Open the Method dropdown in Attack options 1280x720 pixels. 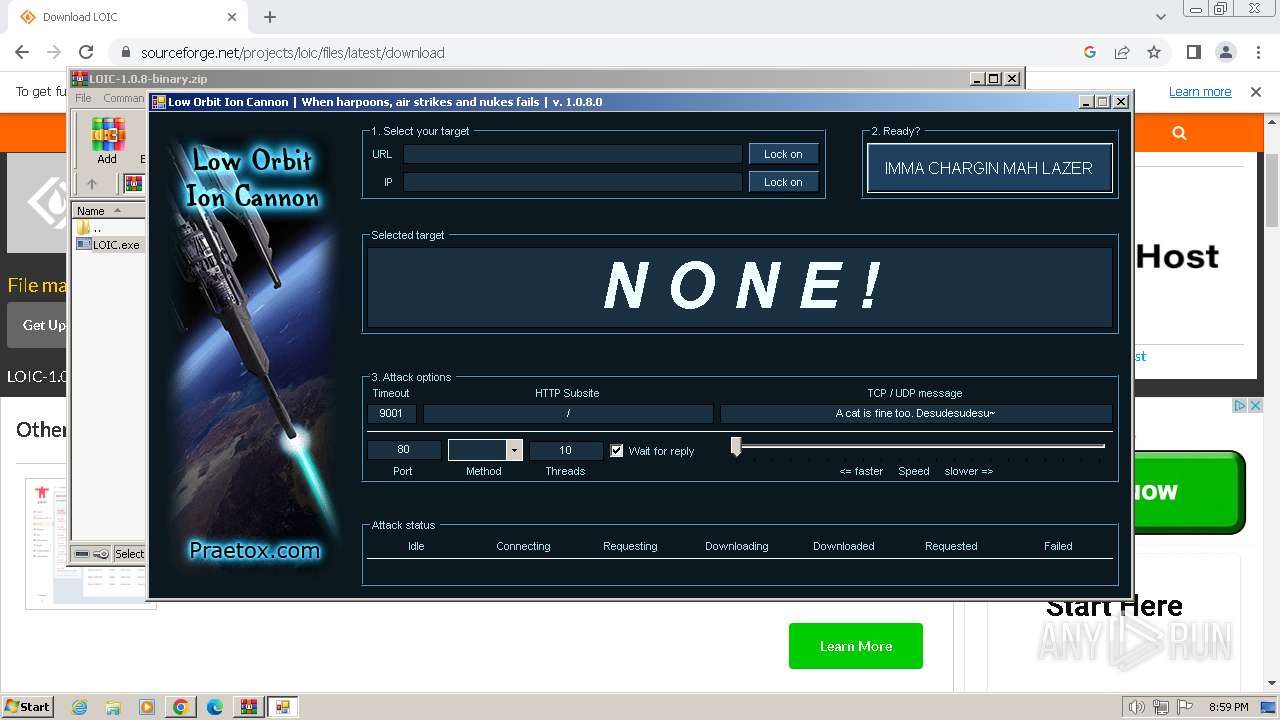(x=514, y=450)
